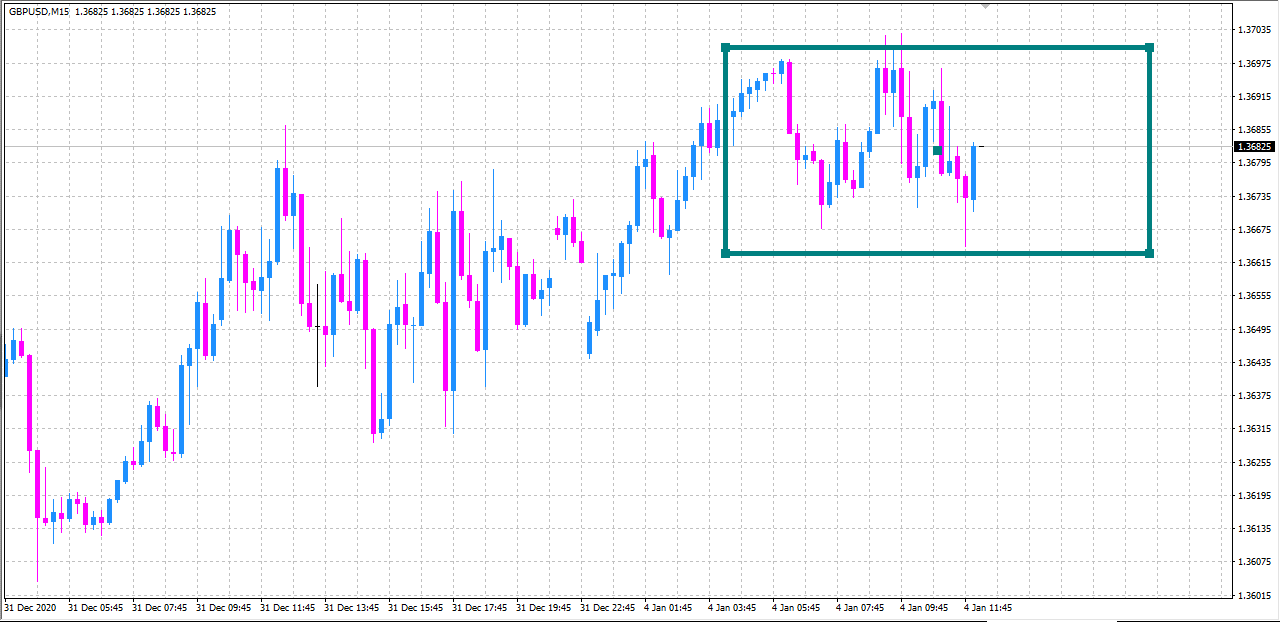This screenshot has height=622, width=1280.
Task: Select the rectangle's center anchor point
Action: coord(938,150)
